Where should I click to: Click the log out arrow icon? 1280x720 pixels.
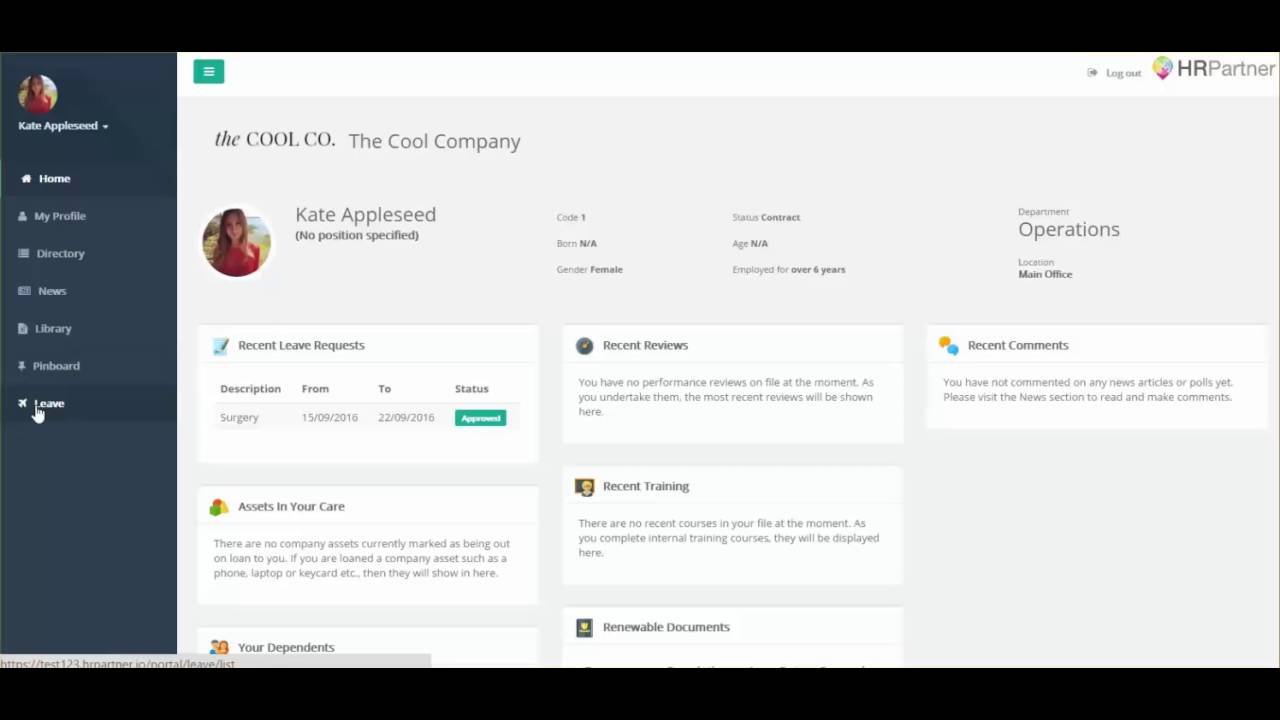pos(1092,73)
